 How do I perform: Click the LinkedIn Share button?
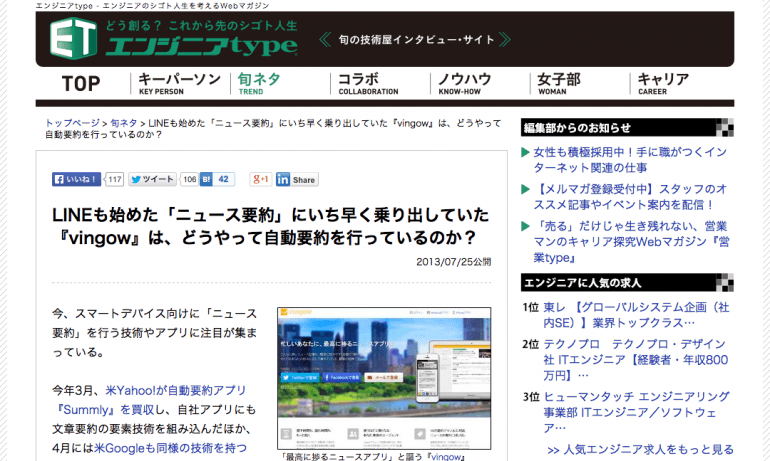297,180
